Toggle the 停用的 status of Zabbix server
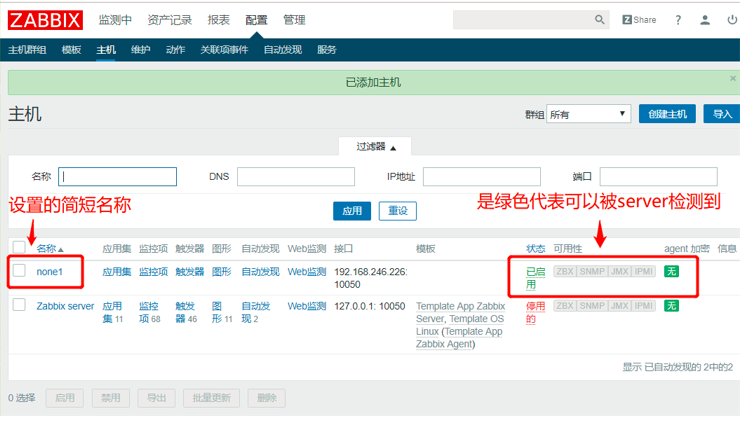 [535, 312]
